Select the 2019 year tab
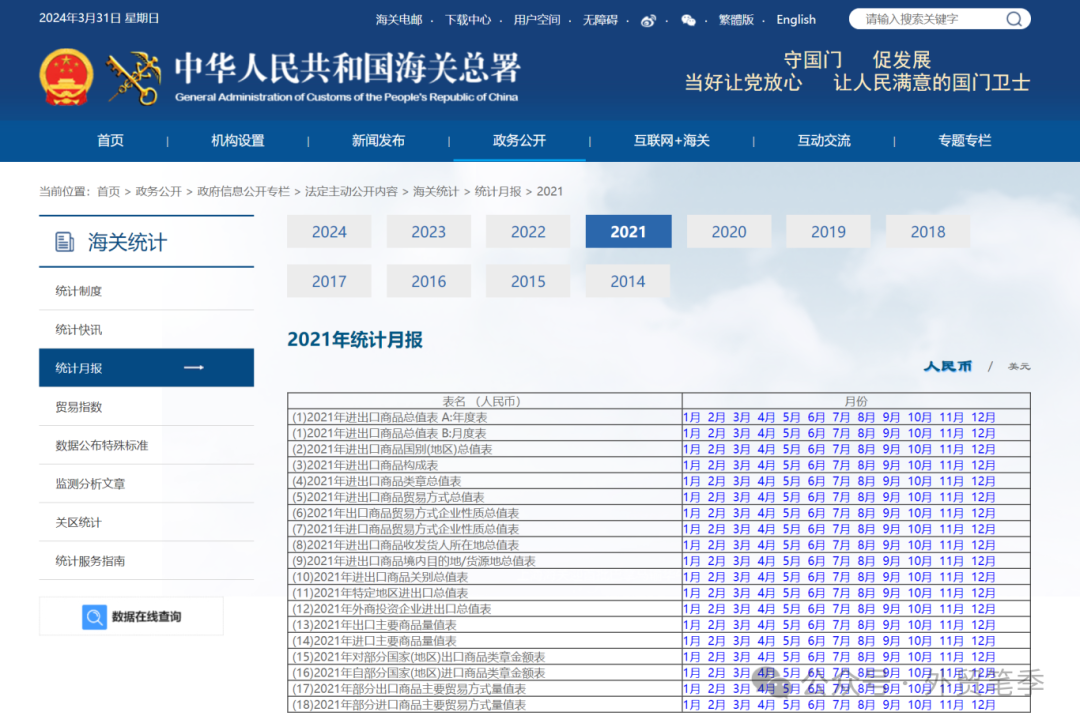This screenshot has height=727, width=1080. point(828,232)
